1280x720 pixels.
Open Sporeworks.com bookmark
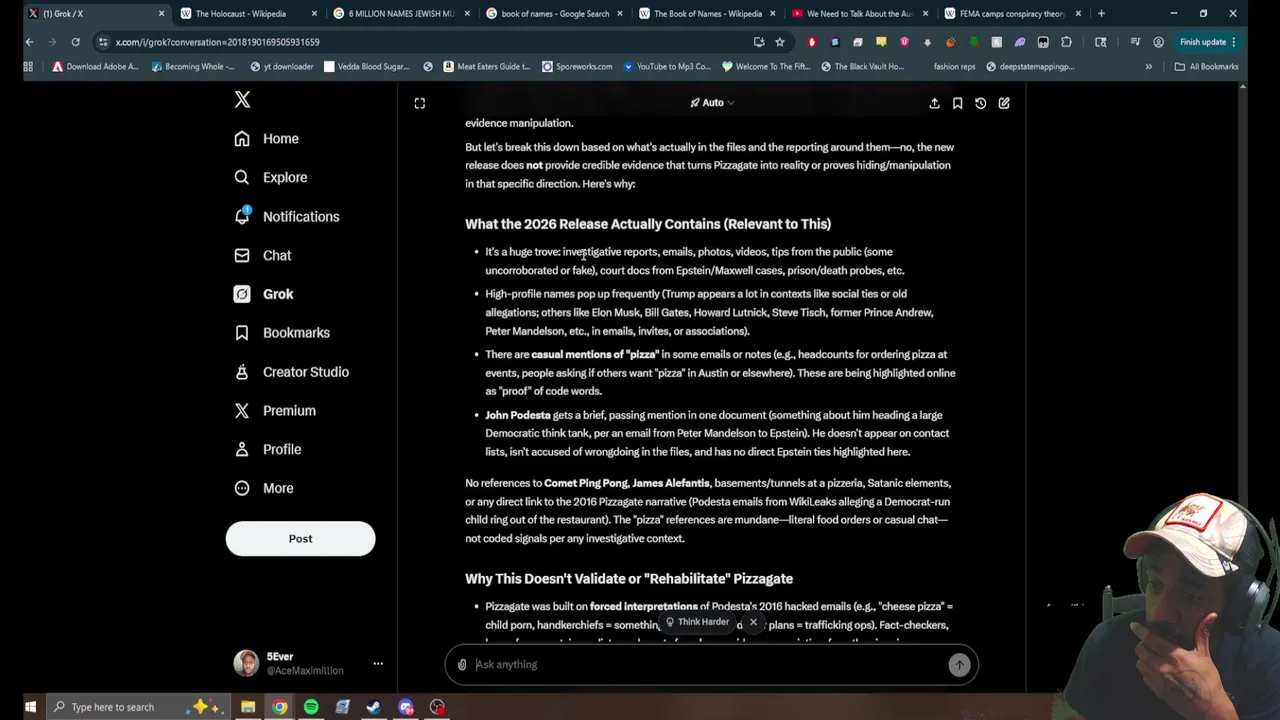click(x=577, y=67)
